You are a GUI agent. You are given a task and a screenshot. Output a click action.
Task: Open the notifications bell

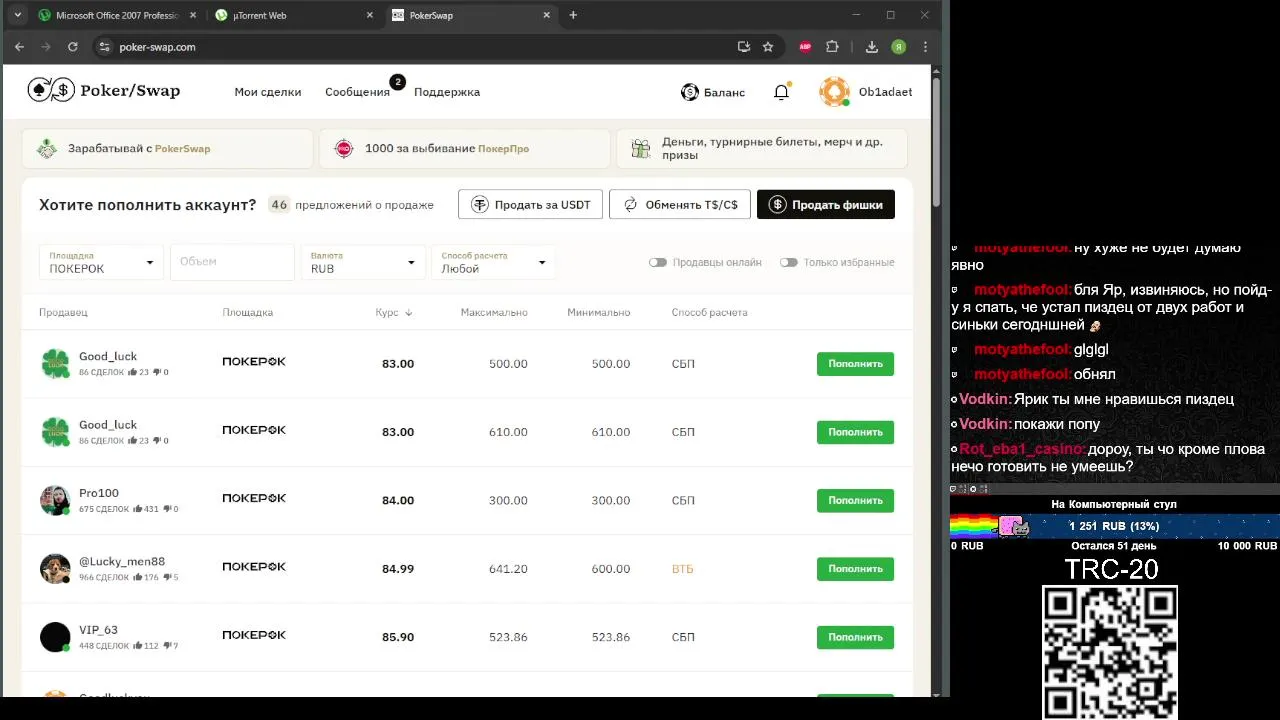(x=781, y=92)
